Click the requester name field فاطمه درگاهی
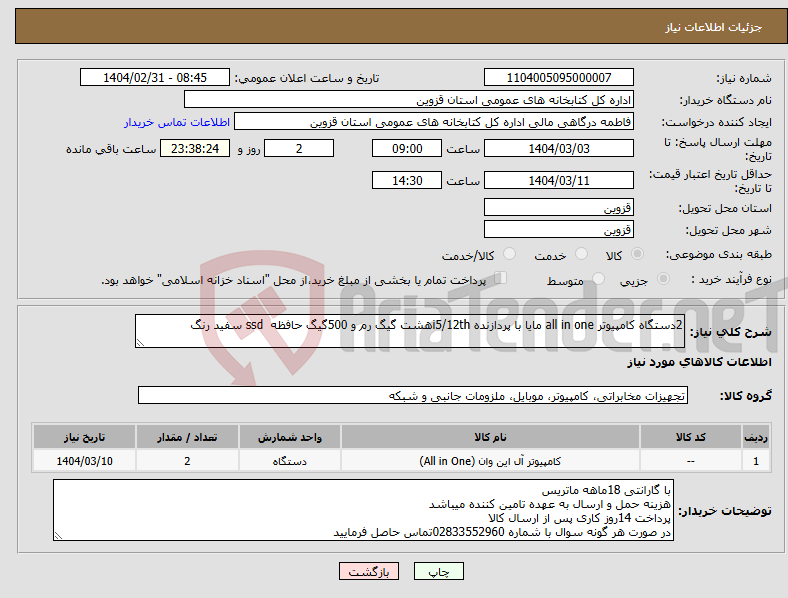This screenshot has height=598, width=788. point(434,122)
